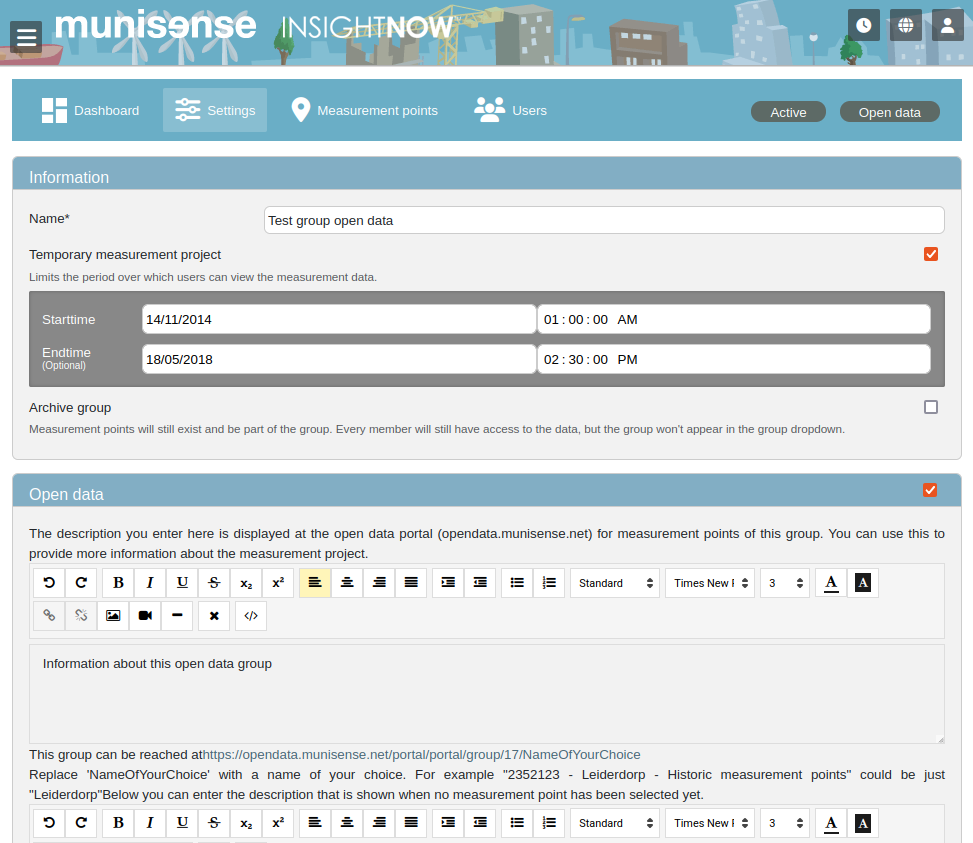Pick text color in the upper editor toolbar
The width and height of the screenshot is (973, 843).
831,583
